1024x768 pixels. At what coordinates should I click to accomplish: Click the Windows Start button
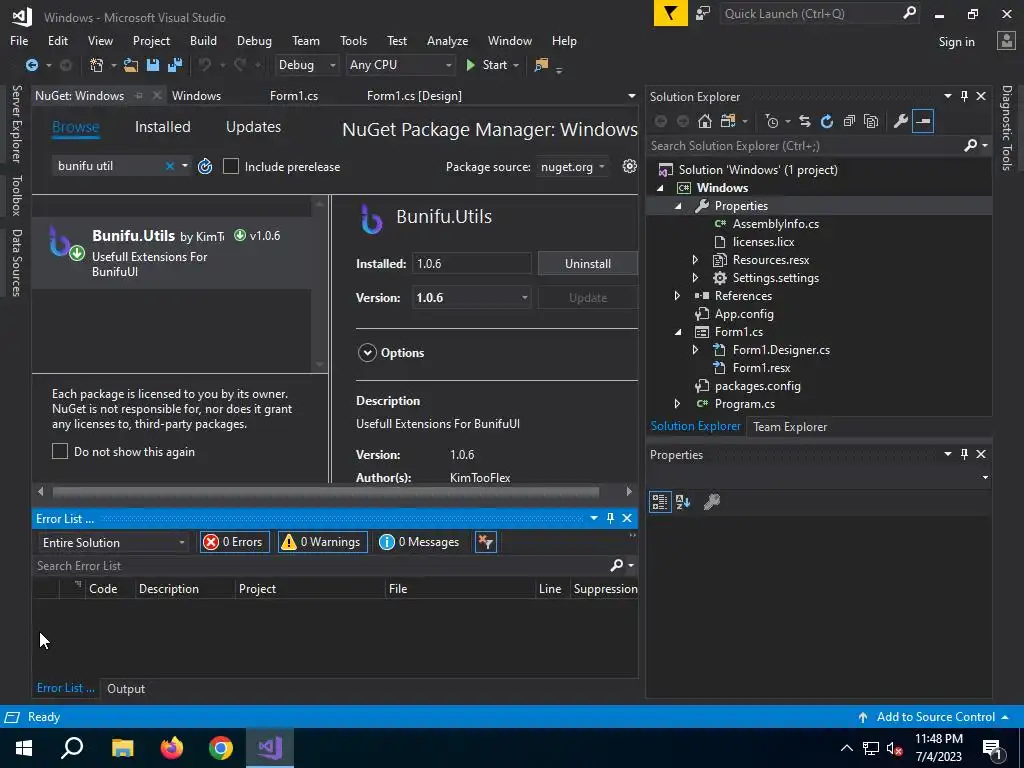coord(24,748)
